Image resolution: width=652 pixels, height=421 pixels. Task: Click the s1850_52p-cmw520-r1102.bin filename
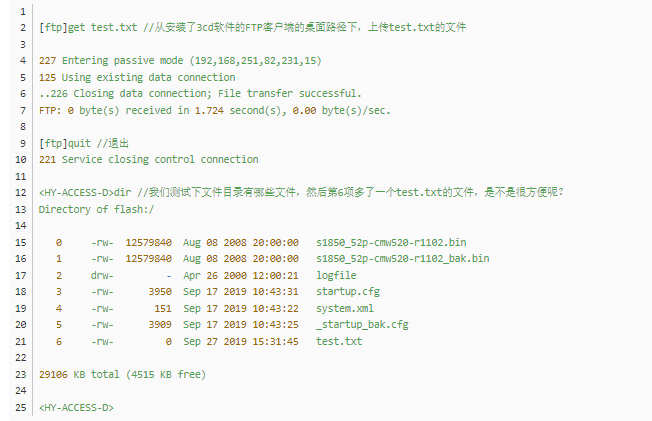391,242
